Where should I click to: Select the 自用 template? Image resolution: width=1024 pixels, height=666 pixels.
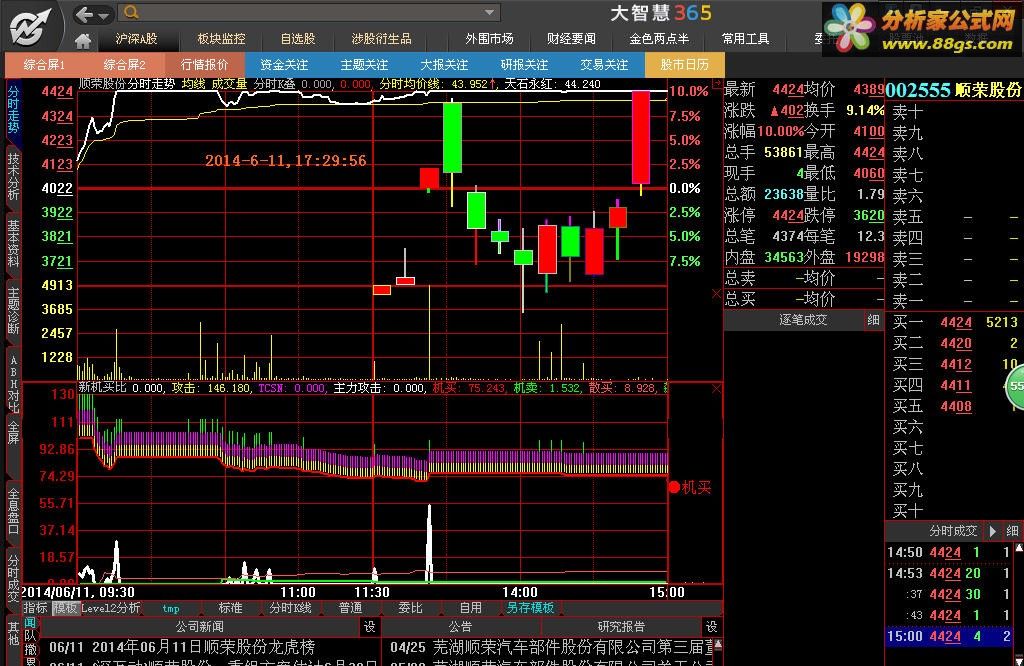470,608
